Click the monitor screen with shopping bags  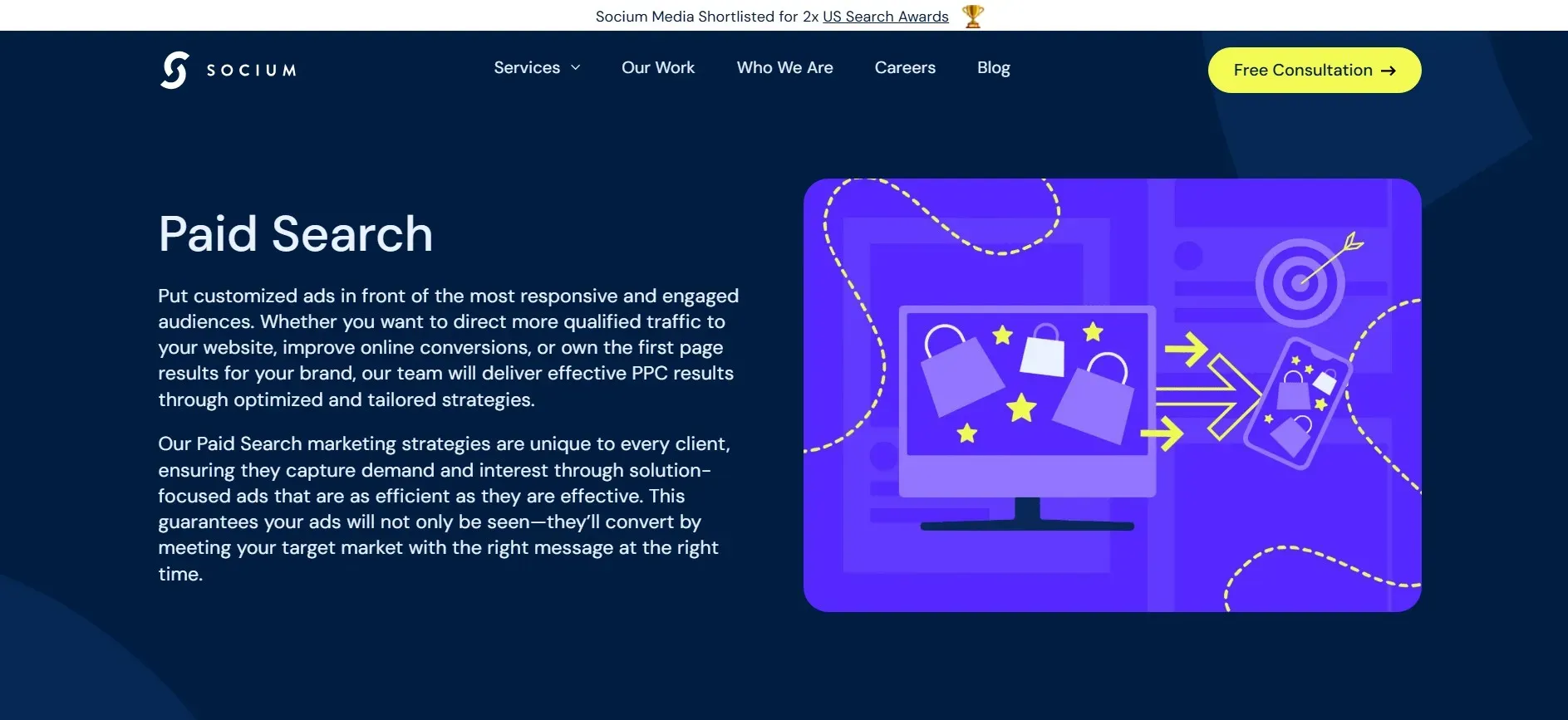tap(1028, 383)
